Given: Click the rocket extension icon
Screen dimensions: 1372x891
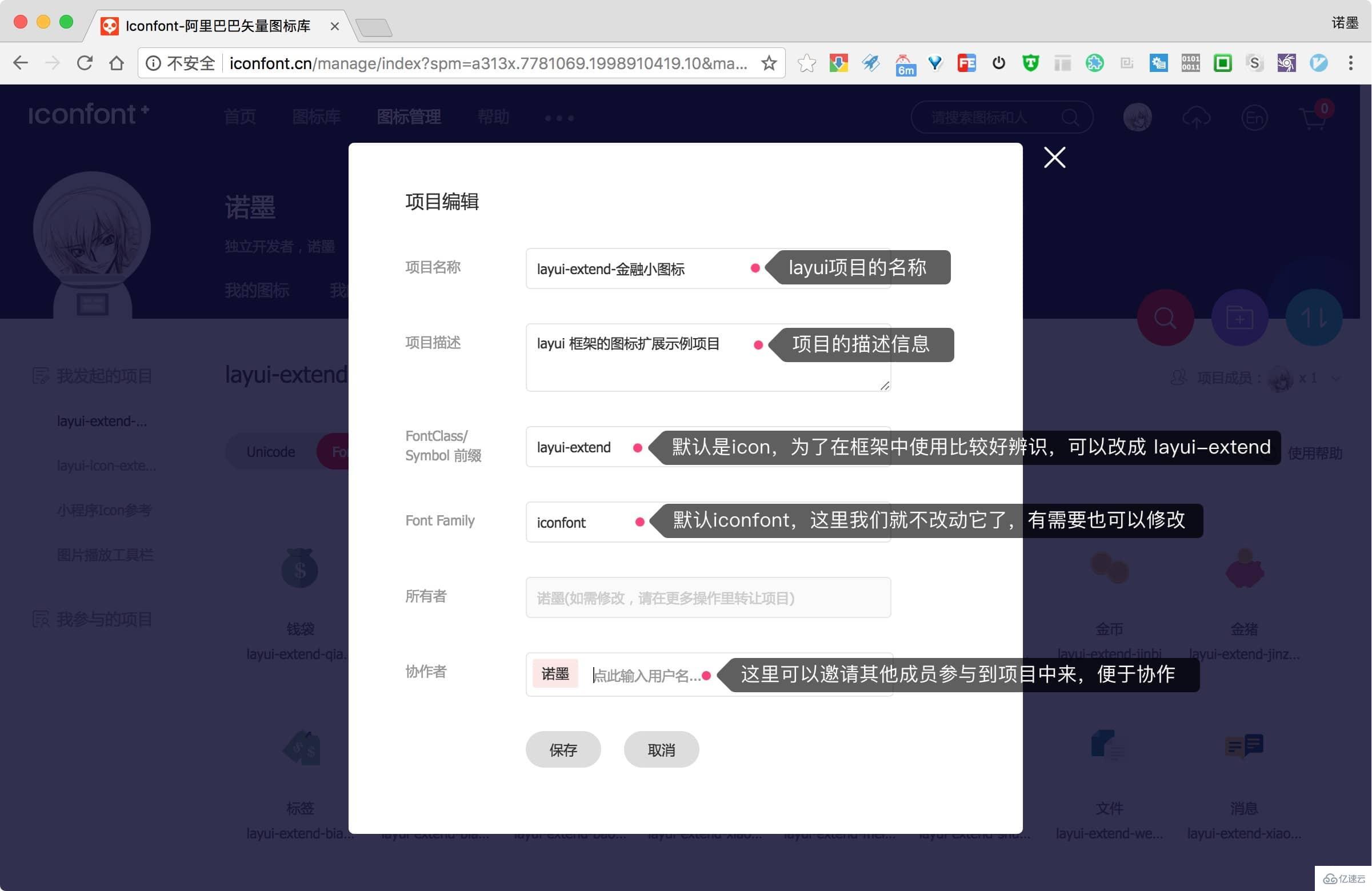Looking at the screenshot, I should (x=870, y=63).
